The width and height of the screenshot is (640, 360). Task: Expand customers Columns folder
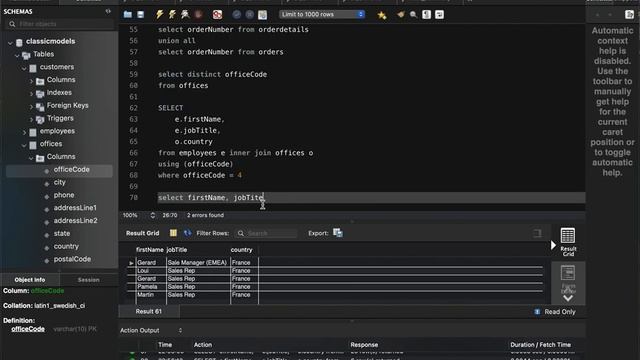tap(31, 81)
